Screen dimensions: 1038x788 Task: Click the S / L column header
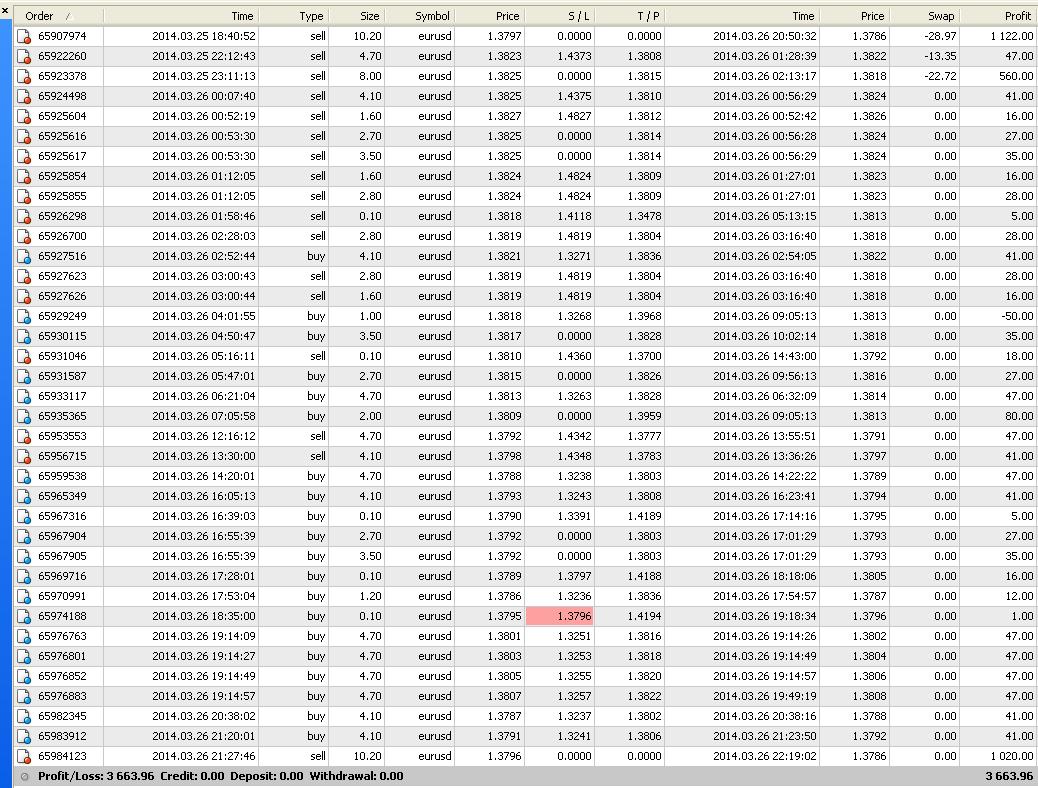559,16
